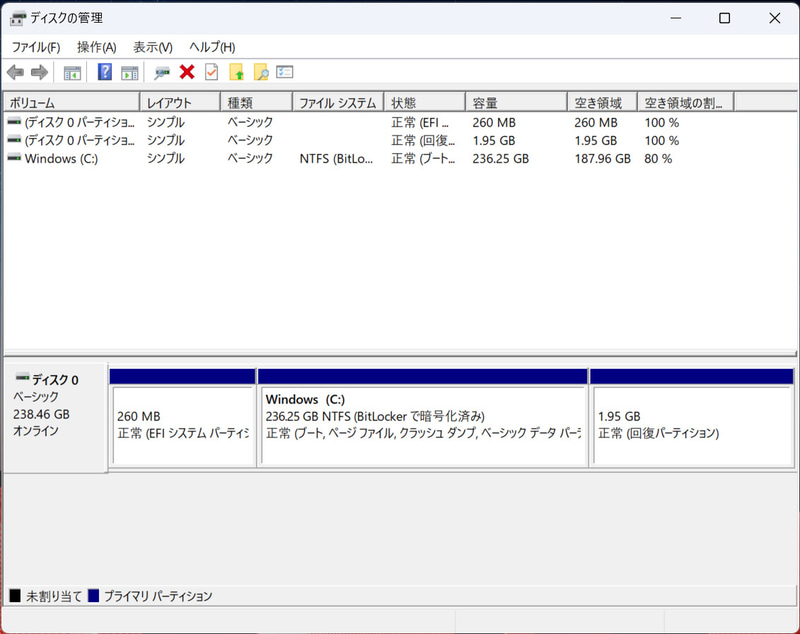The height and width of the screenshot is (634, 800).
Task: Click the settings list view toolbar icon
Action: pos(285,72)
